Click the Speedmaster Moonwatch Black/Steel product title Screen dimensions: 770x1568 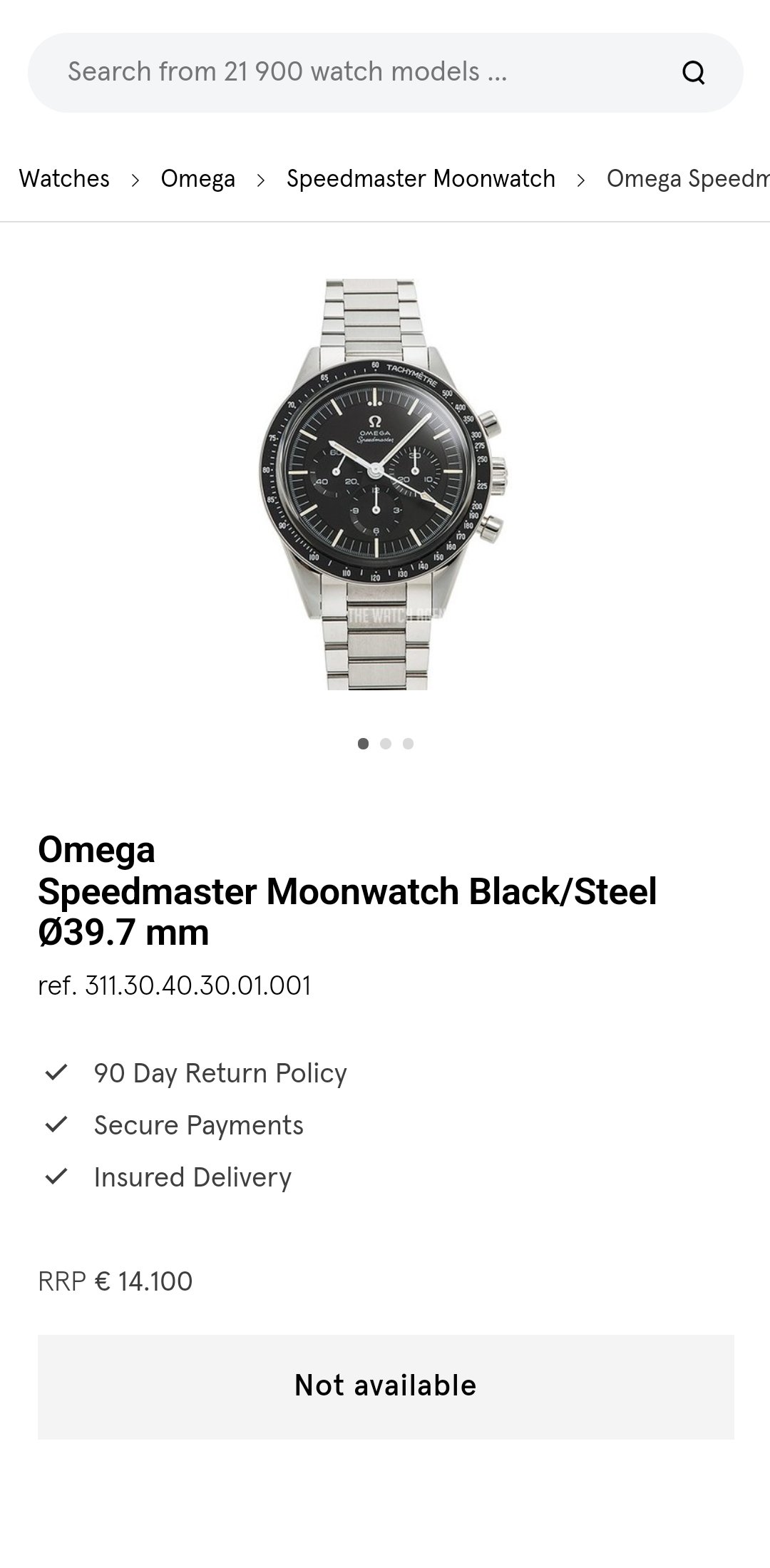point(347,891)
